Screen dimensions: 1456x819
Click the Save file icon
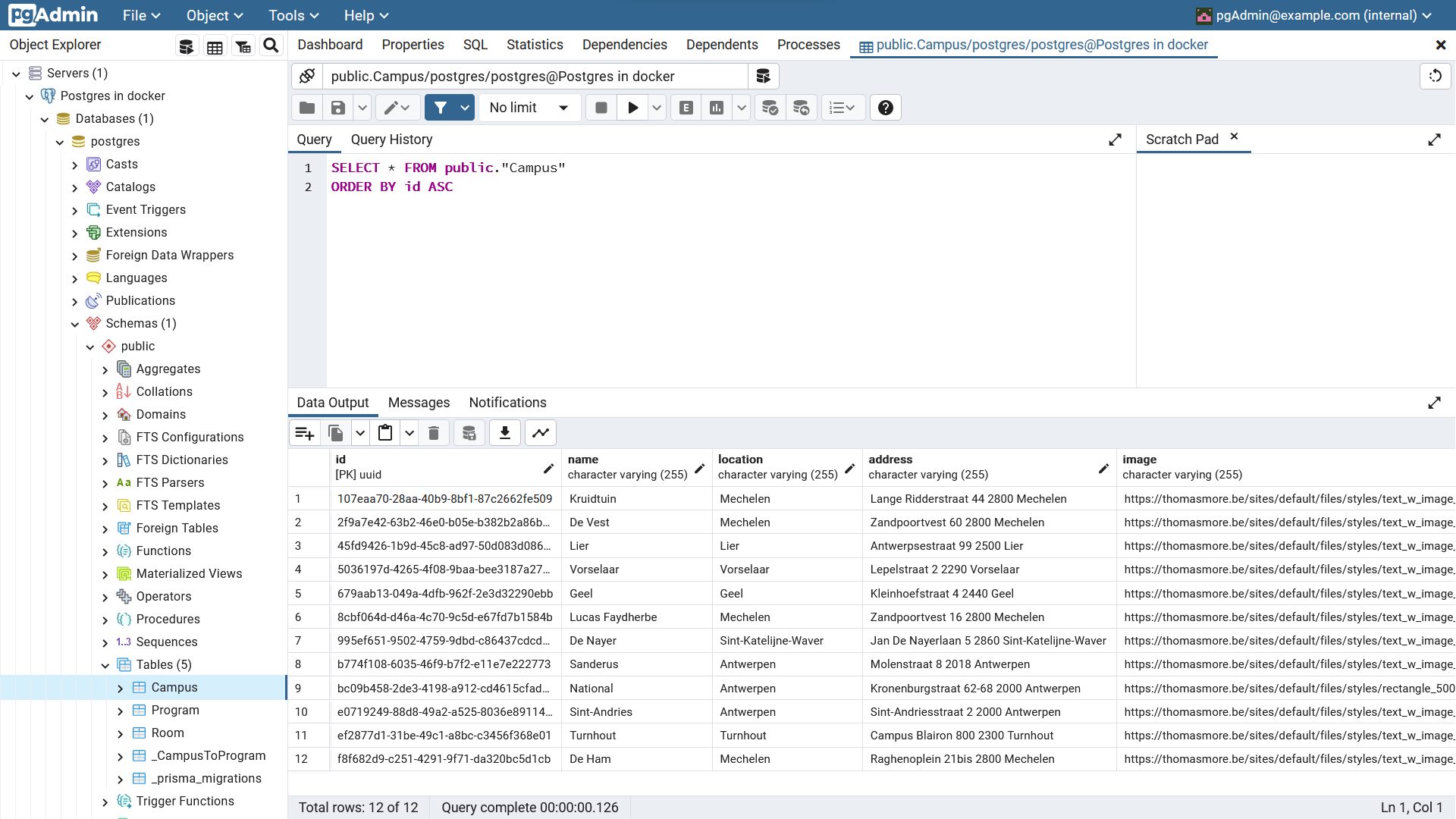point(338,108)
